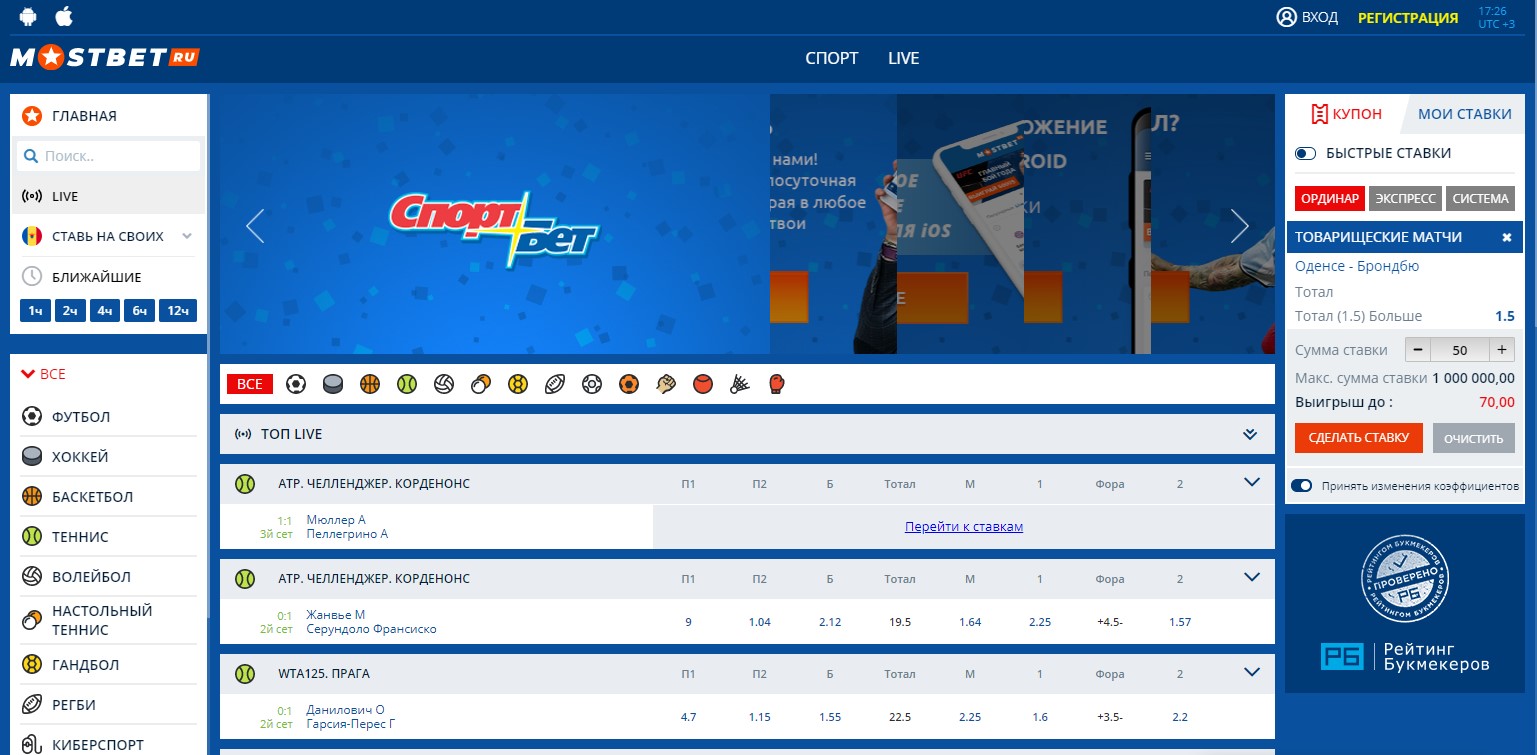Select the volleyball icon in the filter bar
This screenshot has width=1537, height=755.
pyautogui.click(x=444, y=384)
